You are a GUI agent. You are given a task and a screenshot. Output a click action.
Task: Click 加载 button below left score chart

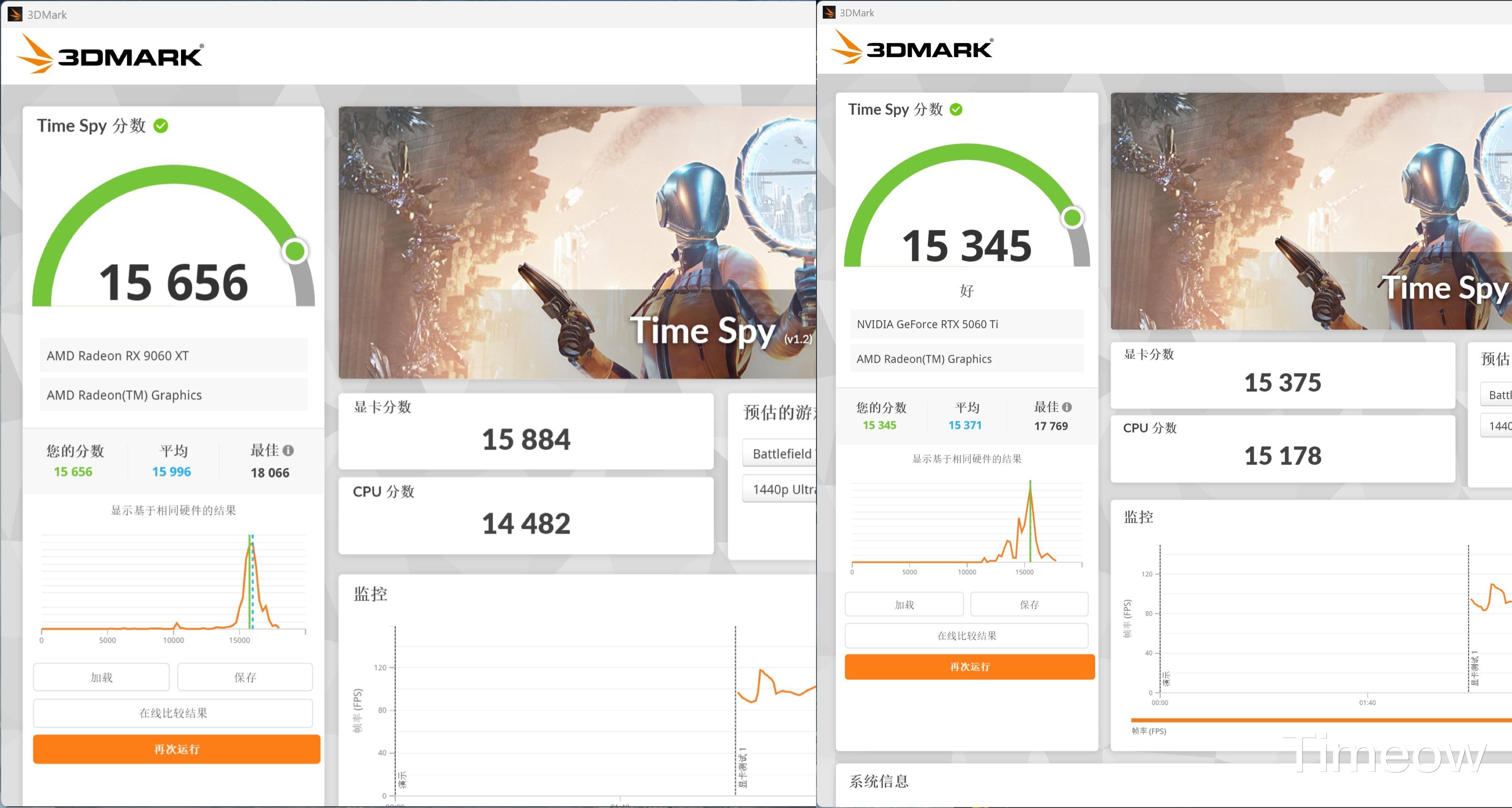point(101,677)
